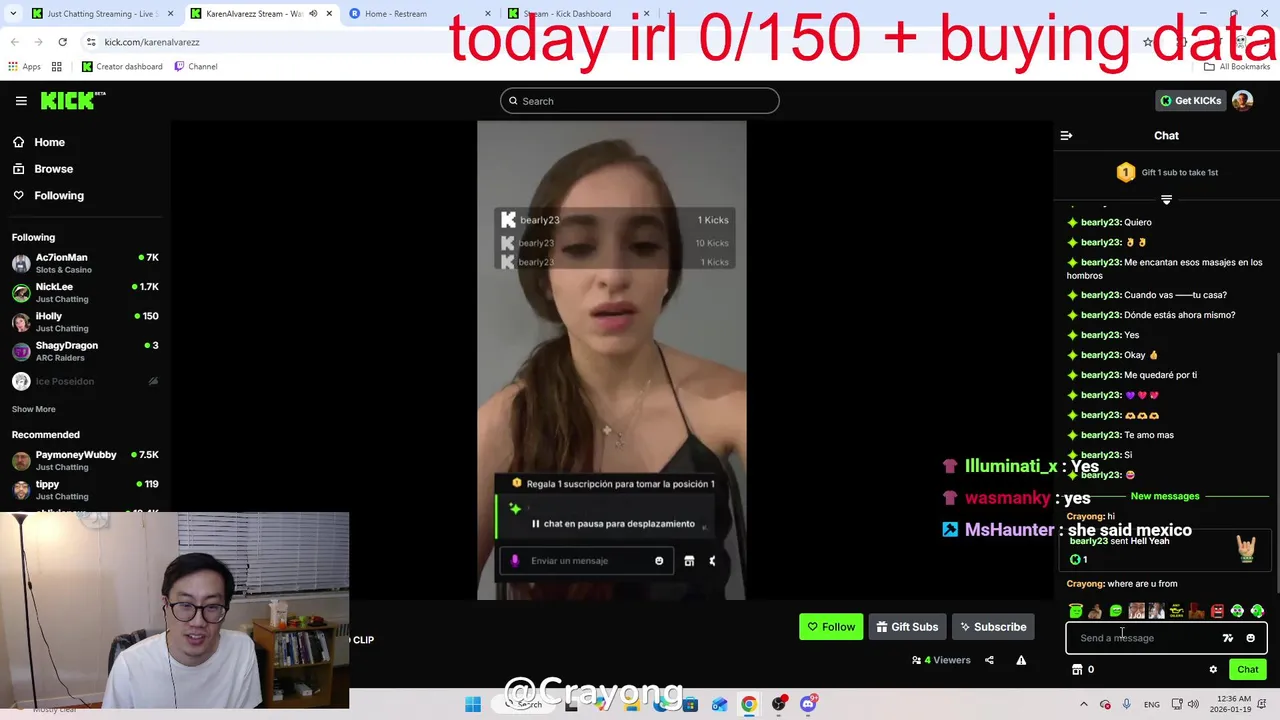Insert the red angry face emote
The width and height of the screenshot is (1280, 720).
1217,611
